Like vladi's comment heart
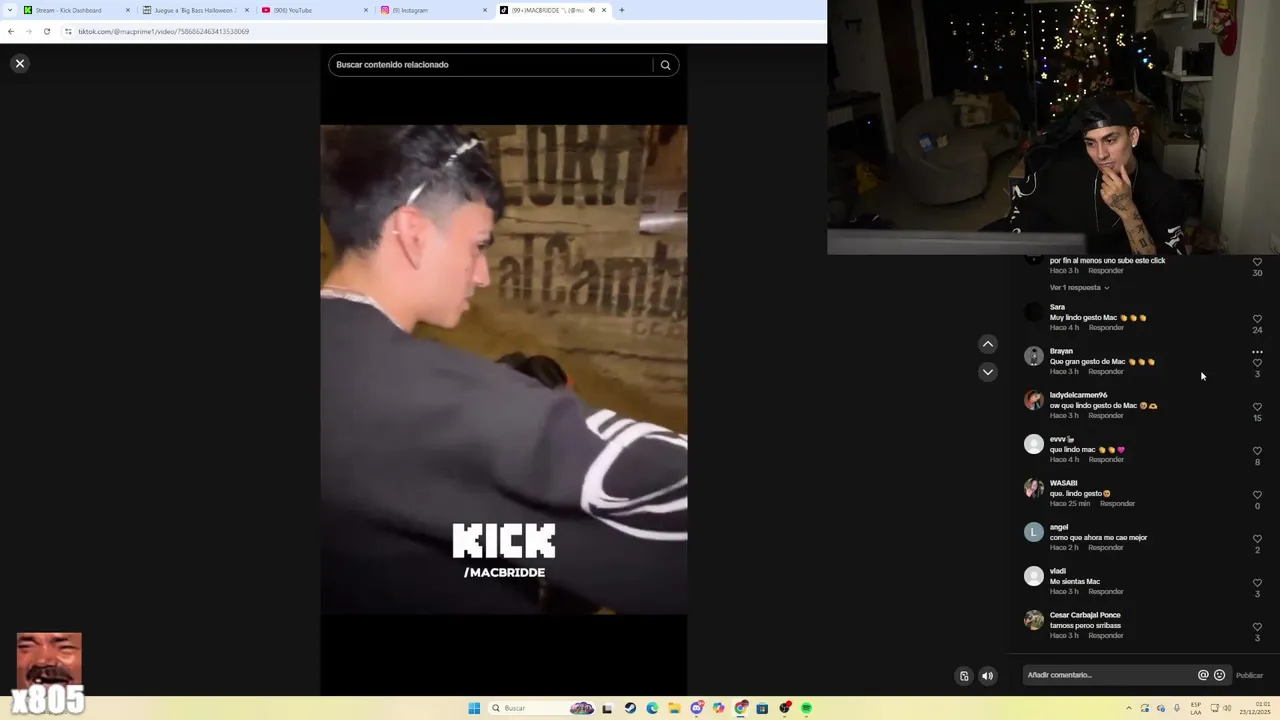The height and width of the screenshot is (720, 1280). pyautogui.click(x=1257, y=583)
